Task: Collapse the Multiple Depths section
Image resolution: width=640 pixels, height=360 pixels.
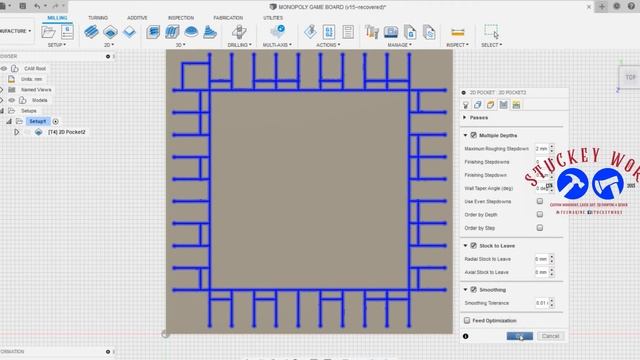Action: point(465,135)
